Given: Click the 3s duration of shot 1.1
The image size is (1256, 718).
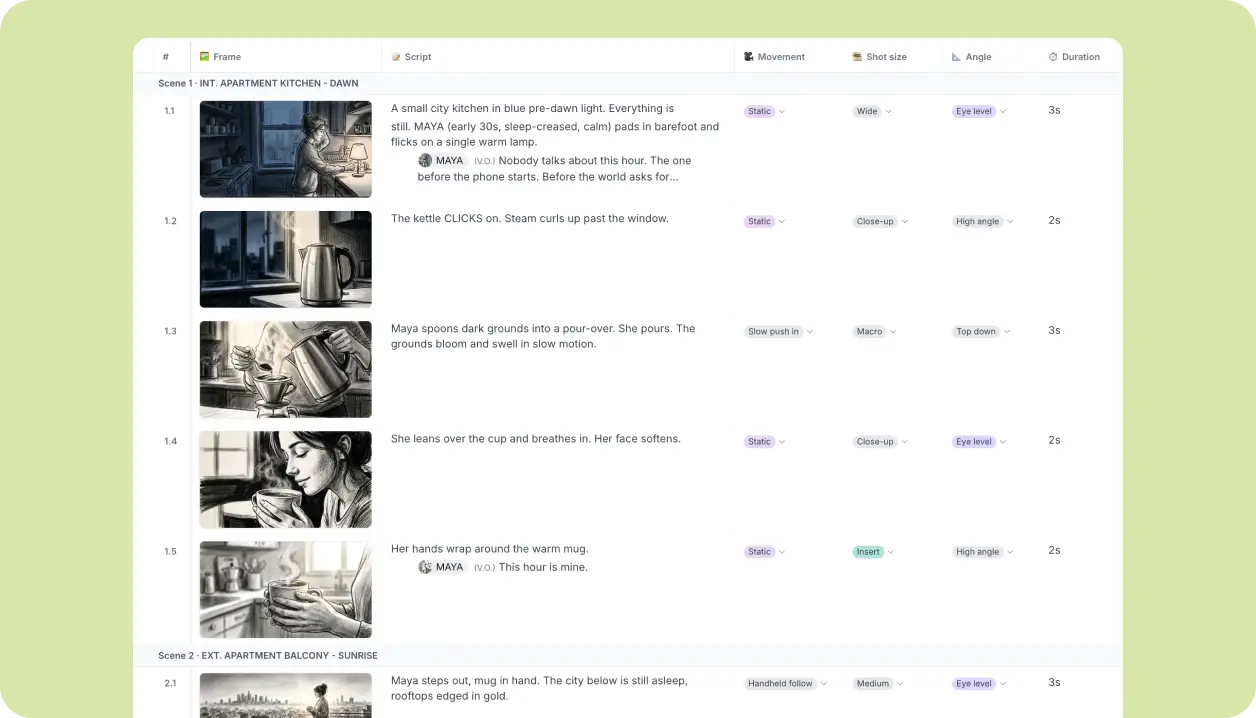Looking at the screenshot, I should (1054, 110).
